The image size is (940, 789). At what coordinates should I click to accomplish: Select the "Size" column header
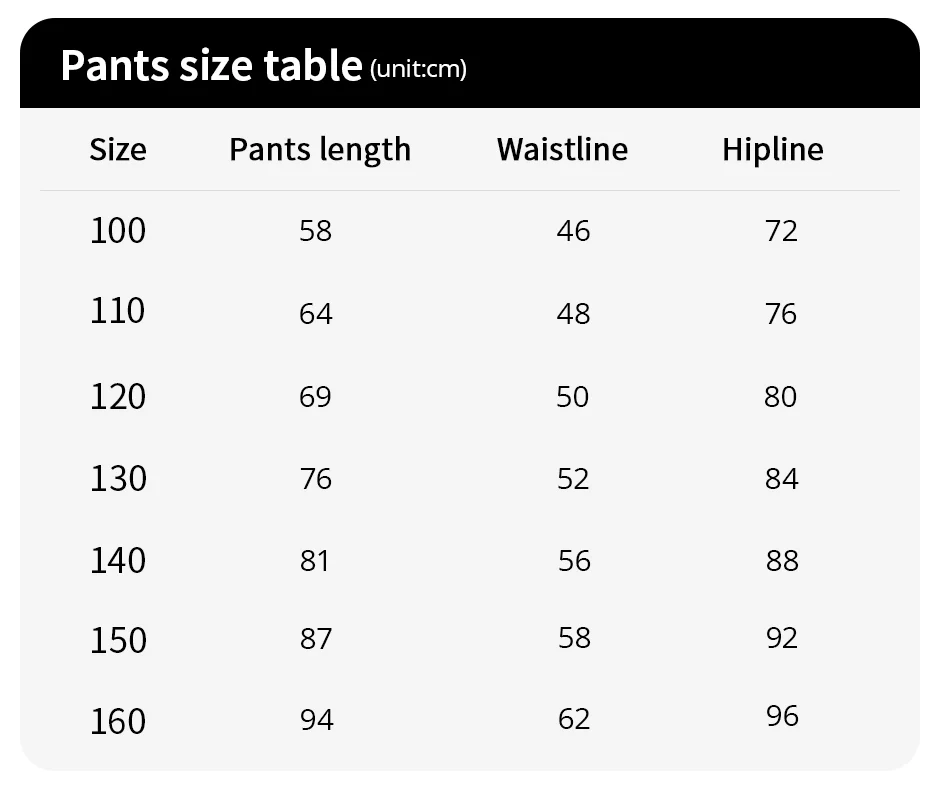click(118, 150)
